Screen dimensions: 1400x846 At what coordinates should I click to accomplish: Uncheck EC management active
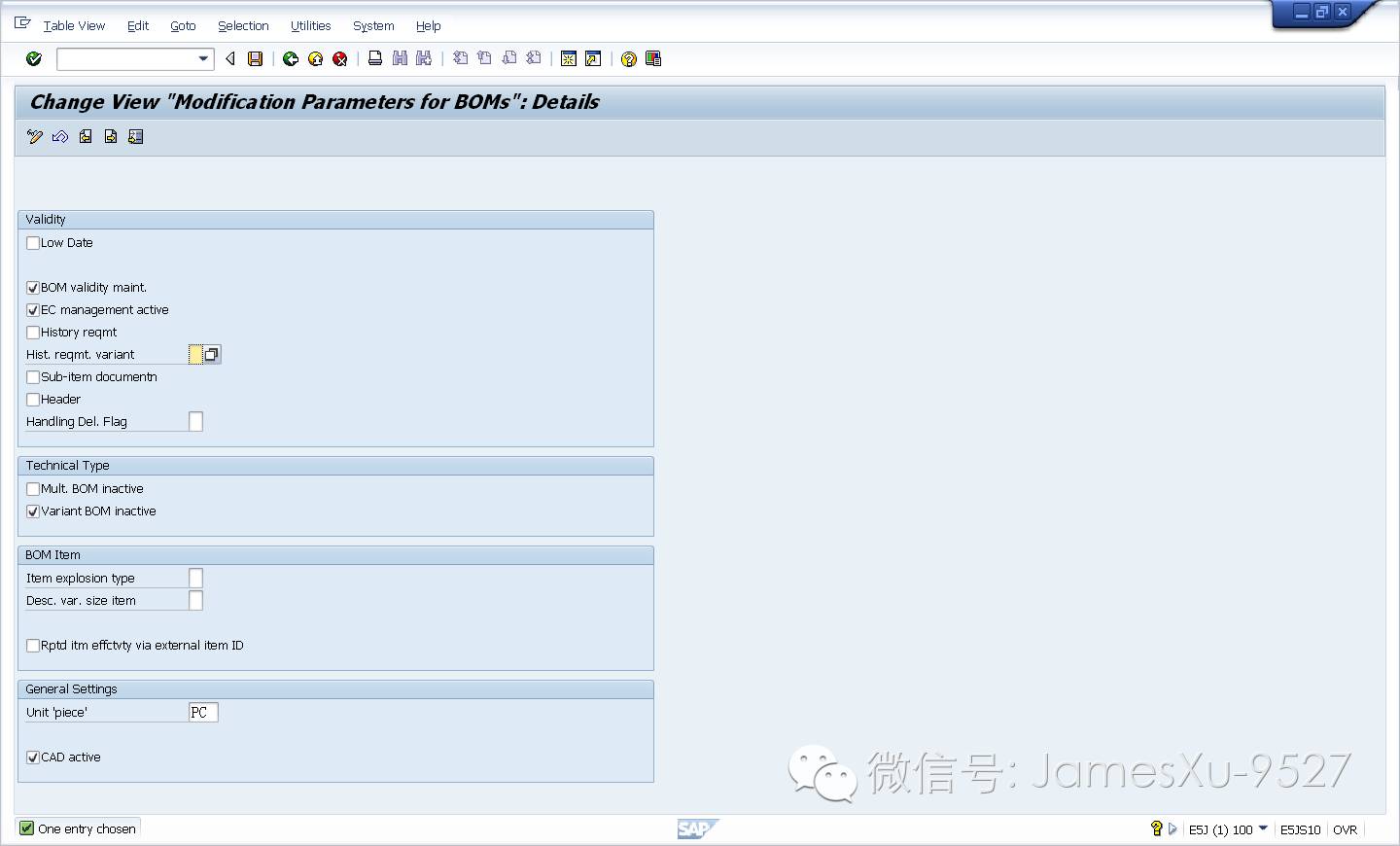point(33,310)
